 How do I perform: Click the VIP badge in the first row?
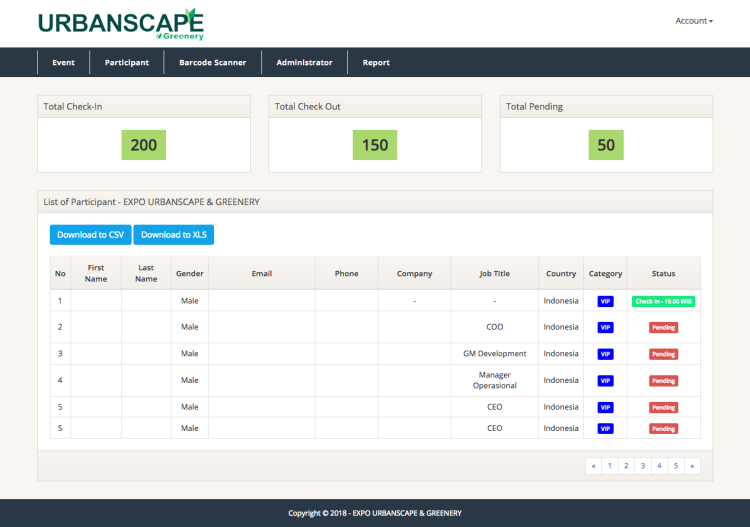[x=605, y=301]
